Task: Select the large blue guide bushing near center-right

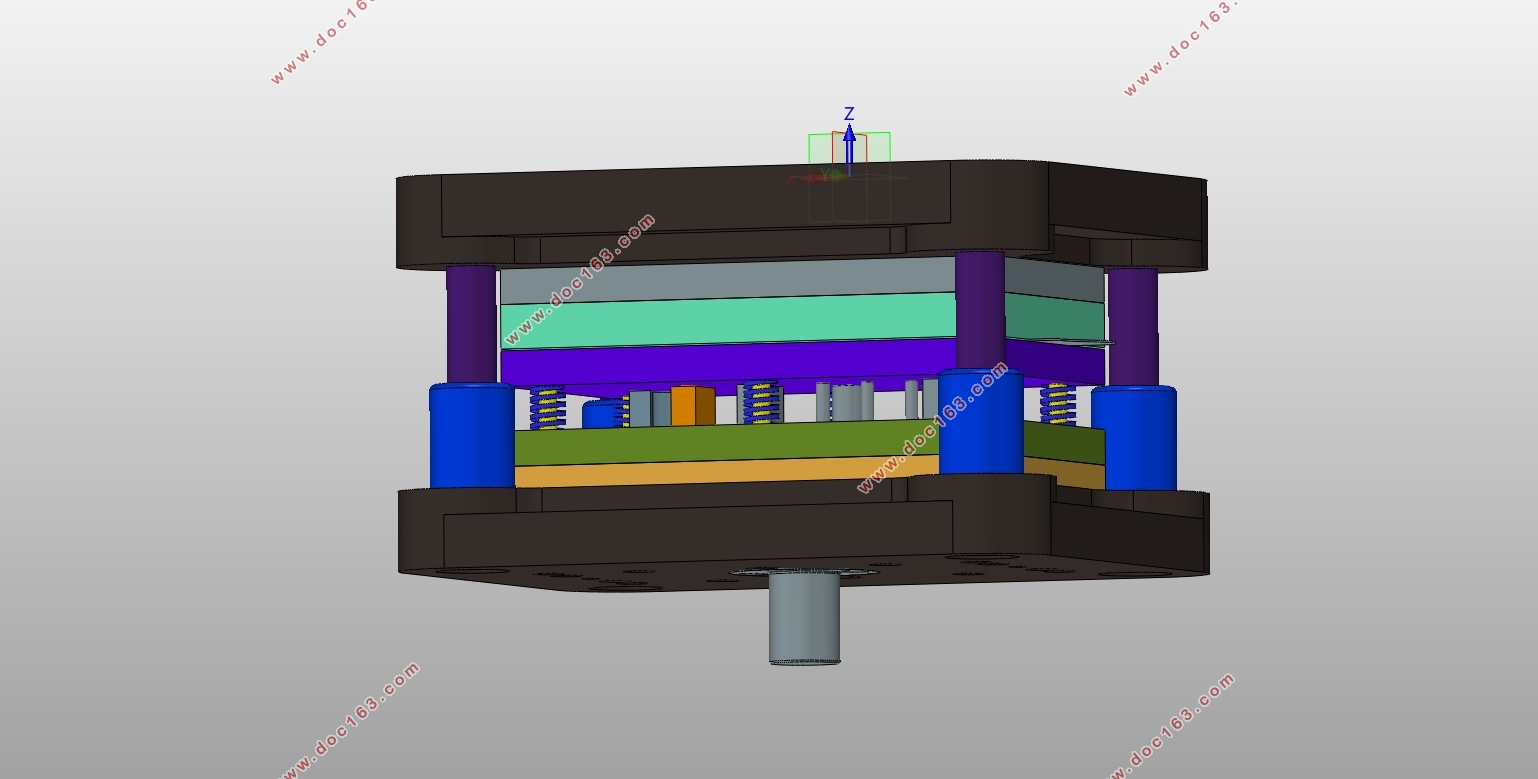Action: [981, 422]
